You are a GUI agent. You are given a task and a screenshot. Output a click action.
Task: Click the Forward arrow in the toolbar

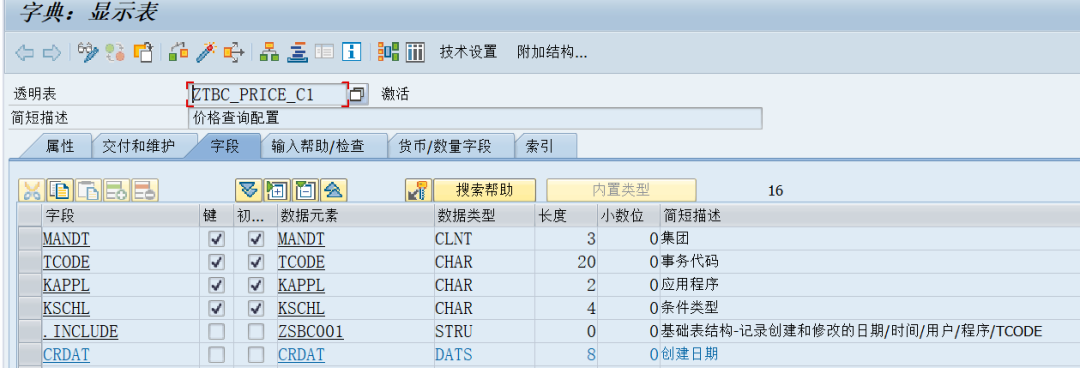[x=52, y=52]
